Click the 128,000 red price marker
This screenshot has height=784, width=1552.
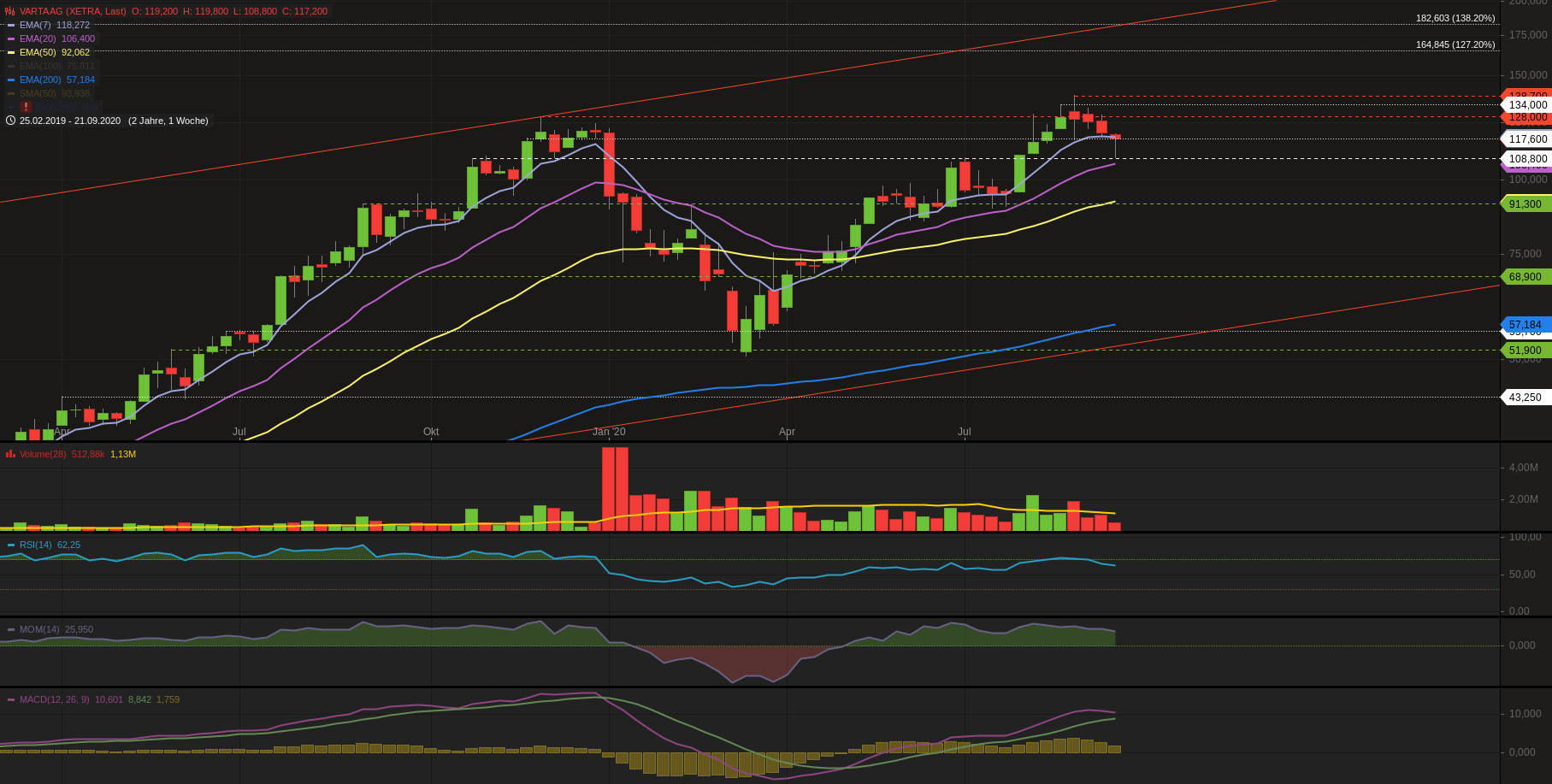pyautogui.click(x=1526, y=117)
